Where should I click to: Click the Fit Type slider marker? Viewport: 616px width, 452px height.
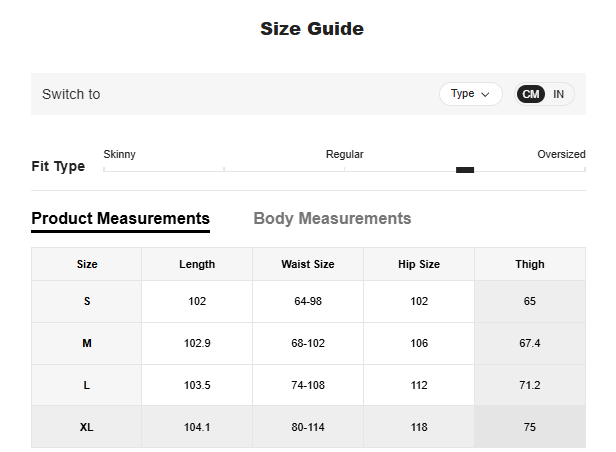point(464,170)
